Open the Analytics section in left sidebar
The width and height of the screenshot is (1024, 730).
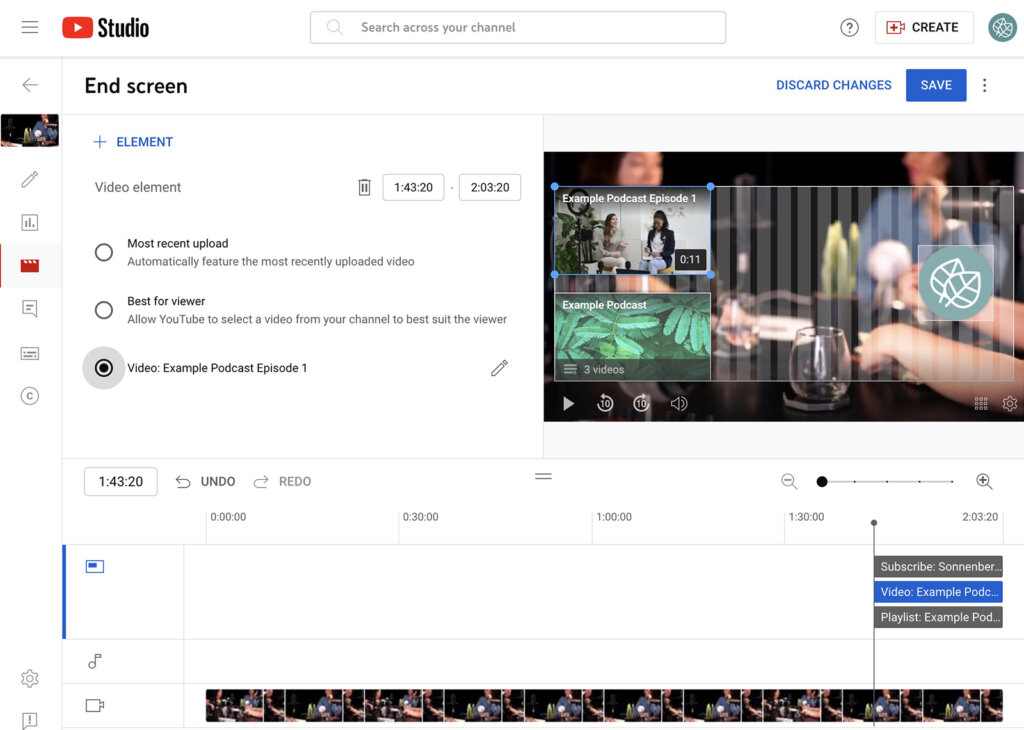click(x=29, y=222)
